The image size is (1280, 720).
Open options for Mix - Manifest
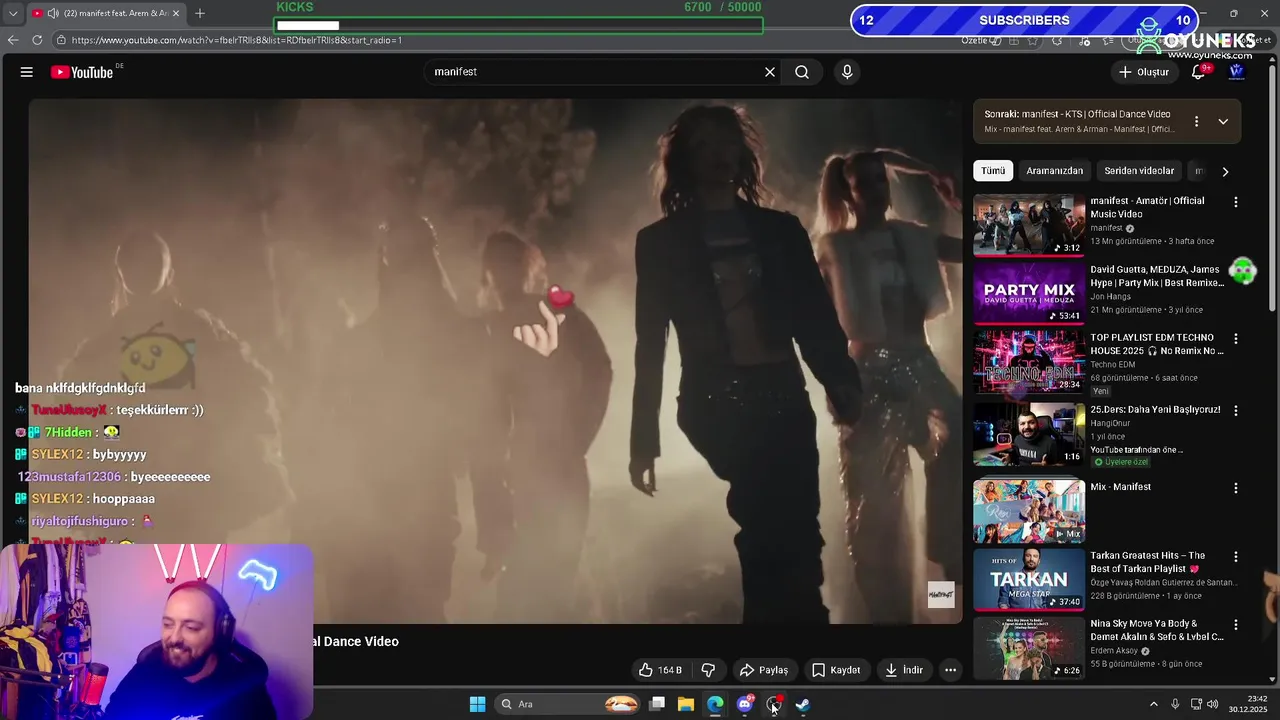pyautogui.click(x=1236, y=488)
